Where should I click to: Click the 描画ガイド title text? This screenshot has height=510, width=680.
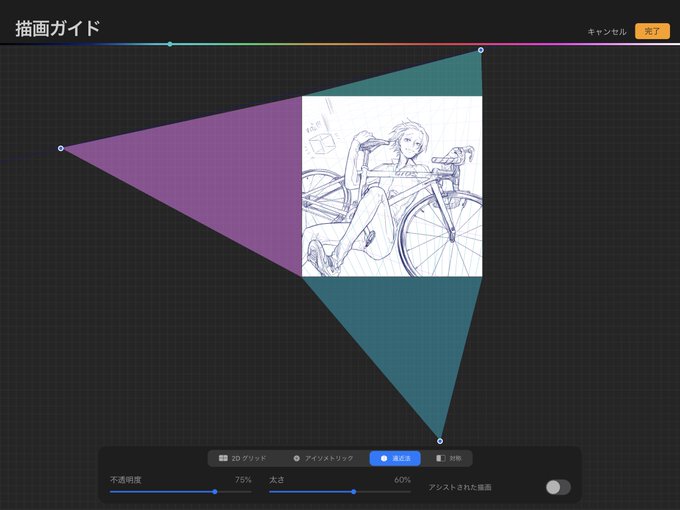coord(58,29)
